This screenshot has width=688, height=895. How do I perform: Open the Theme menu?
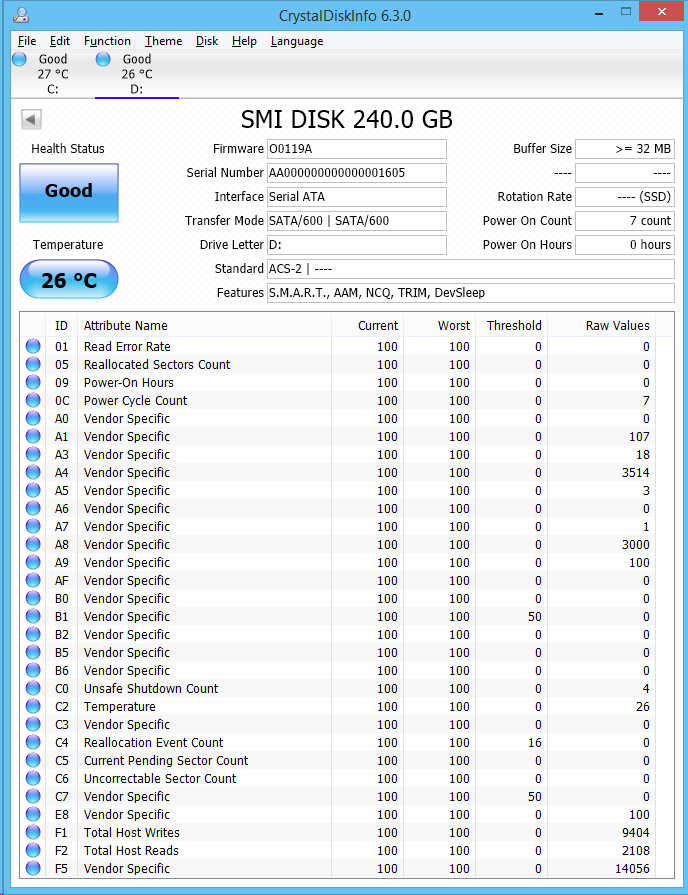pyautogui.click(x=163, y=41)
